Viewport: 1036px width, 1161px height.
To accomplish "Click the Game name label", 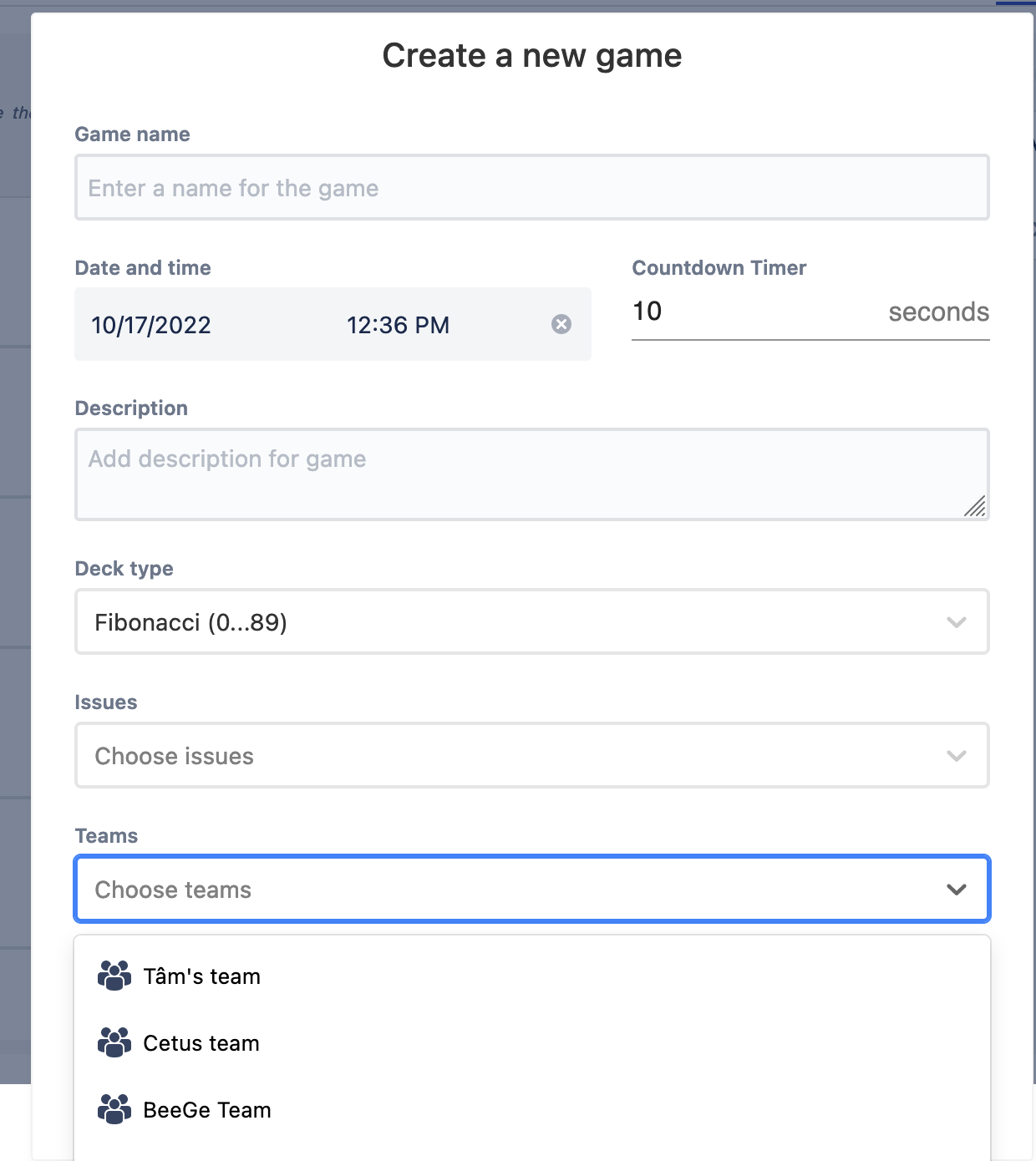I will click(132, 134).
